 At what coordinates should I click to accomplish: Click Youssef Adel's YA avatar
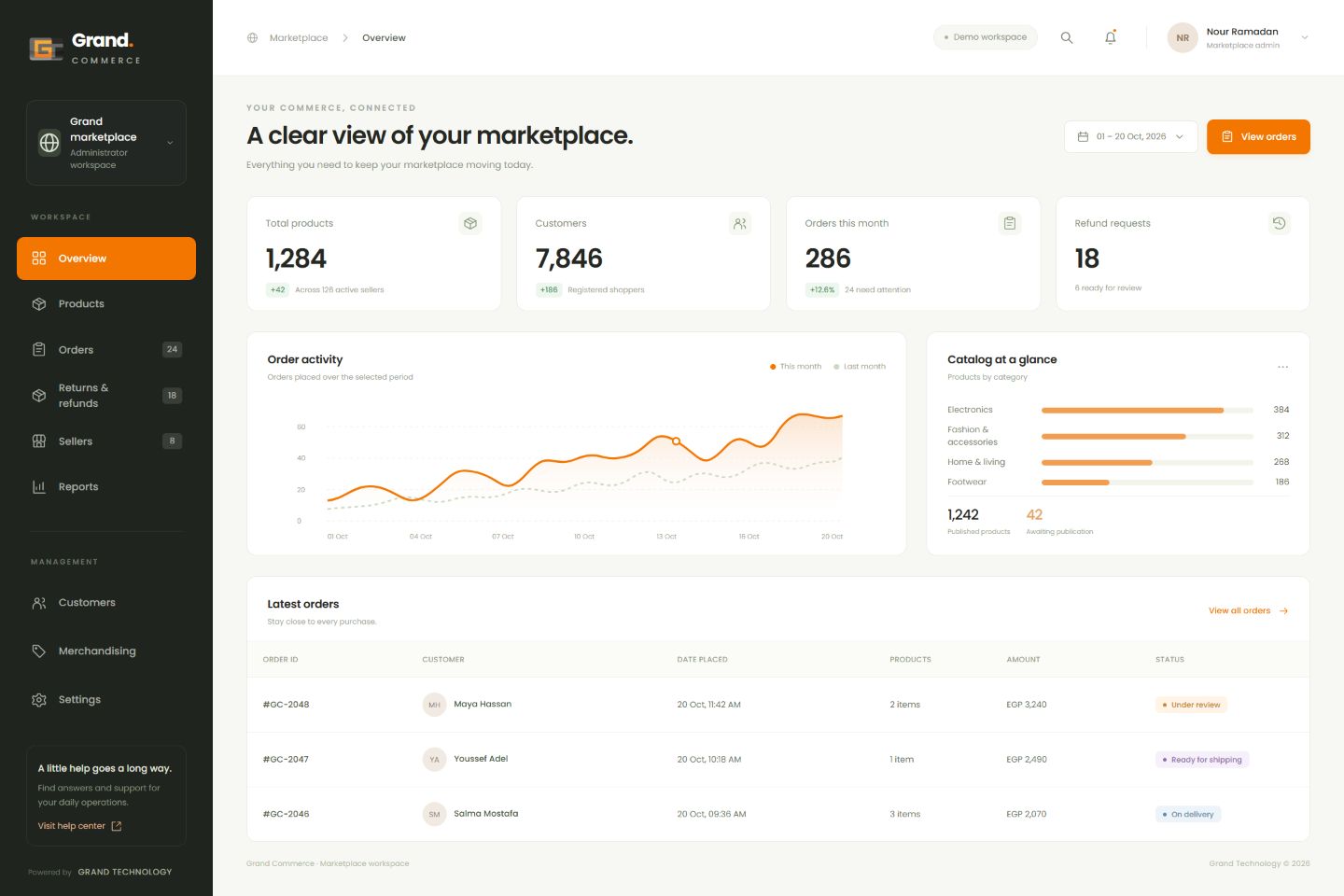click(434, 760)
